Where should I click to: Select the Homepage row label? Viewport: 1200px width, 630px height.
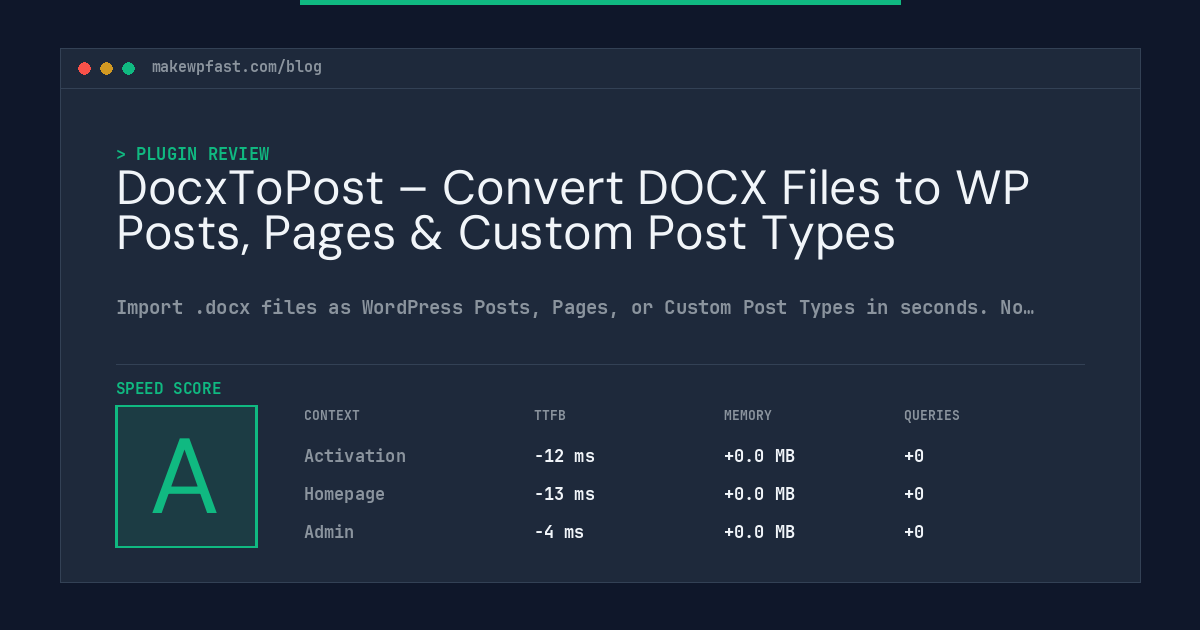pos(344,494)
